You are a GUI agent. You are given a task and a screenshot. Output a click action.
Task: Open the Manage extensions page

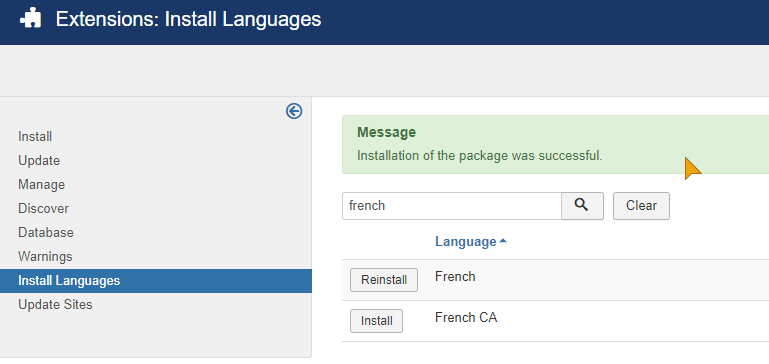point(41,184)
